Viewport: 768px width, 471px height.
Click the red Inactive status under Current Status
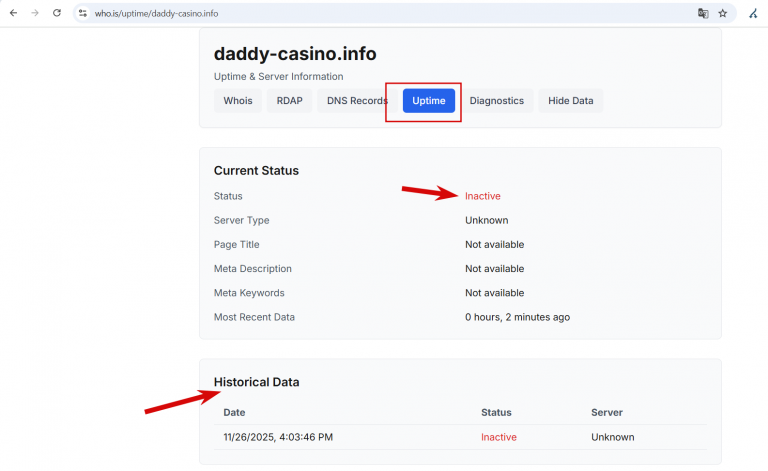pos(482,196)
